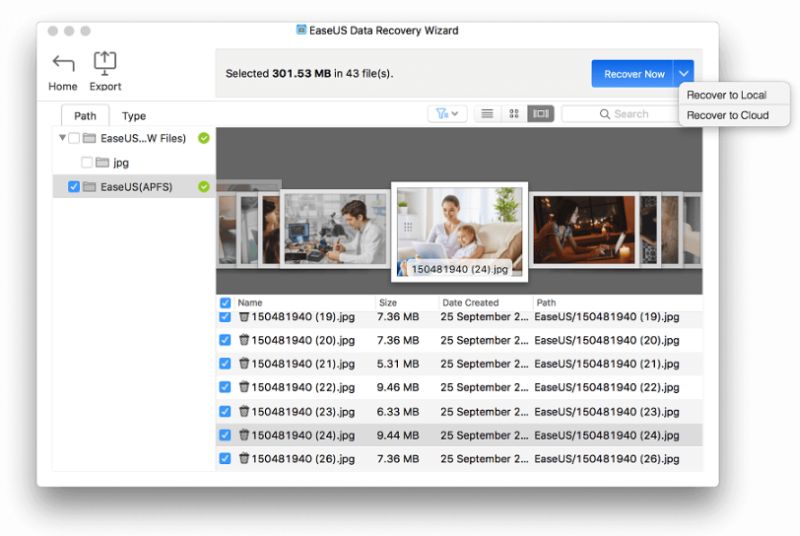Screen dimensions: 800x536
Task: Sort by the Name column header
Action: pyautogui.click(x=250, y=302)
